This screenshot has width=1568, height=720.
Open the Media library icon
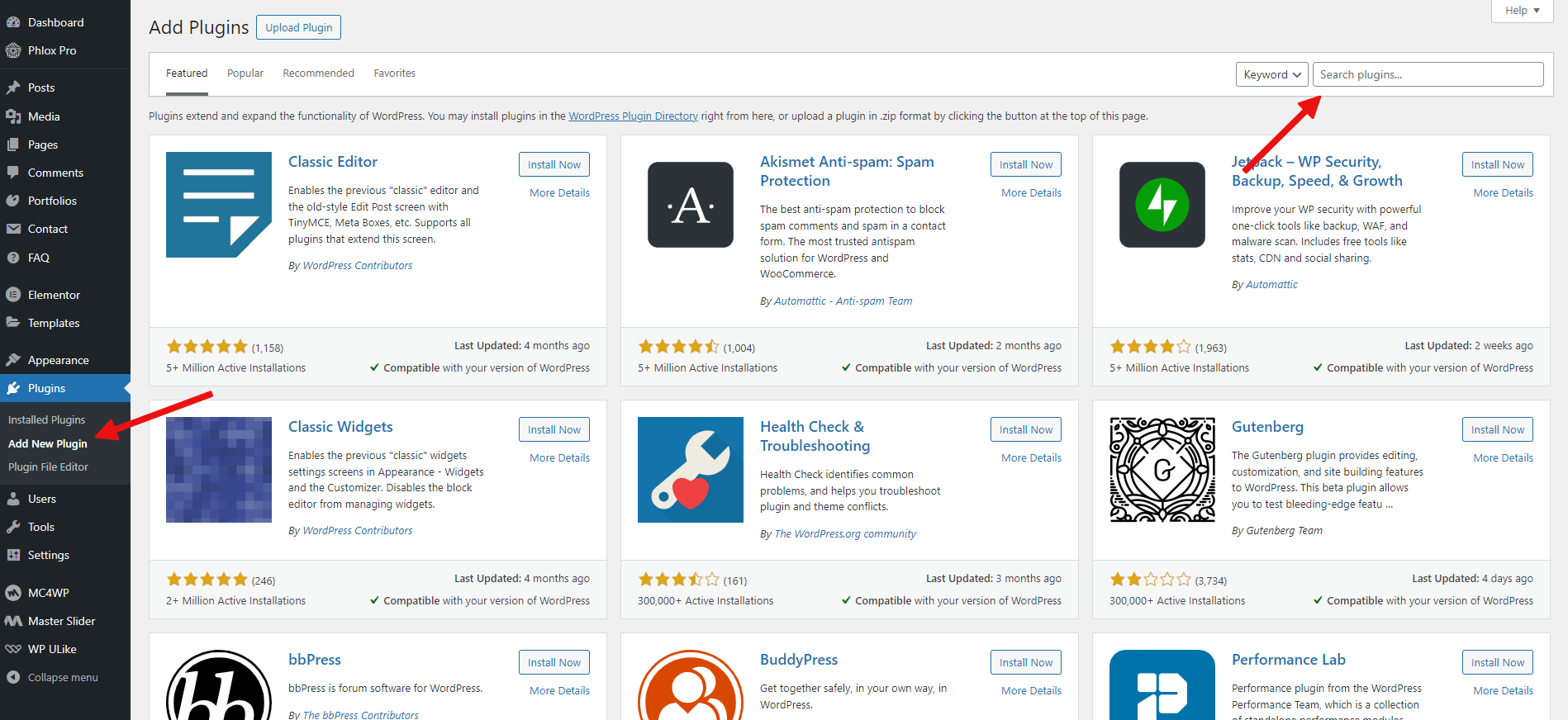[13, 116]
